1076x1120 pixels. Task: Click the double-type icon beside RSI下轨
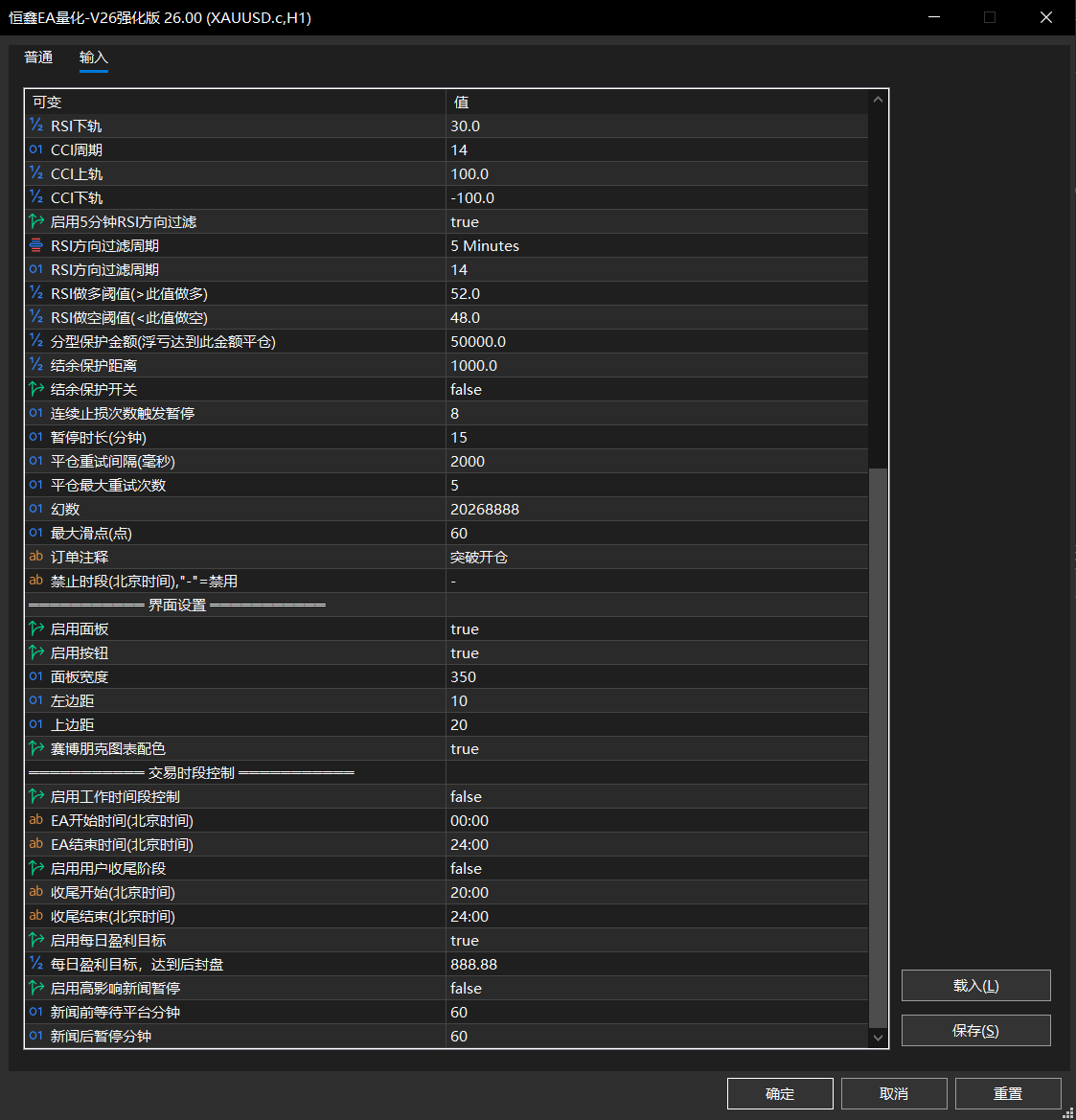tap(36, 126)
